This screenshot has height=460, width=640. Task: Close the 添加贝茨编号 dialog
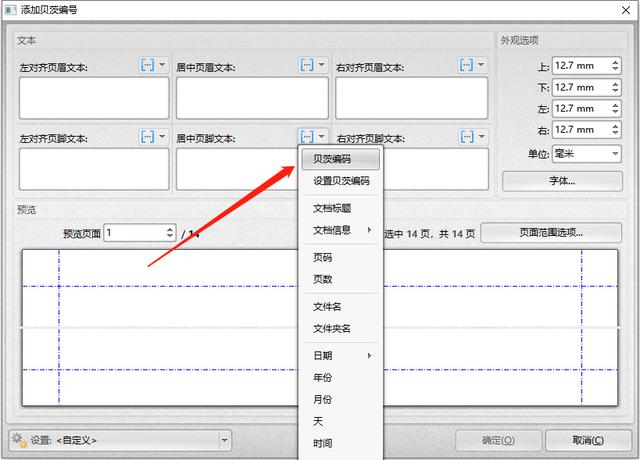pos(626,10)
